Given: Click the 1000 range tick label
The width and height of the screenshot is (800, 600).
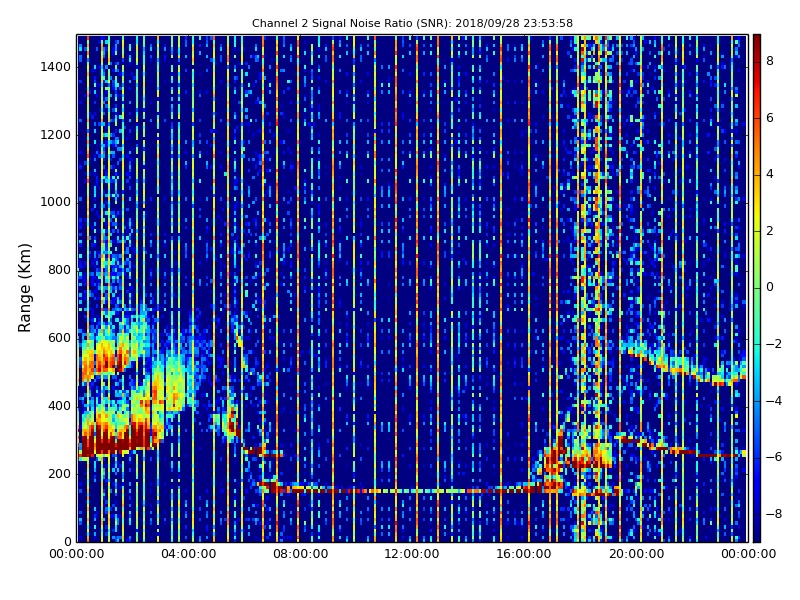Looking at the screenshot, I should pyautogui.click(x=56, y=202).
